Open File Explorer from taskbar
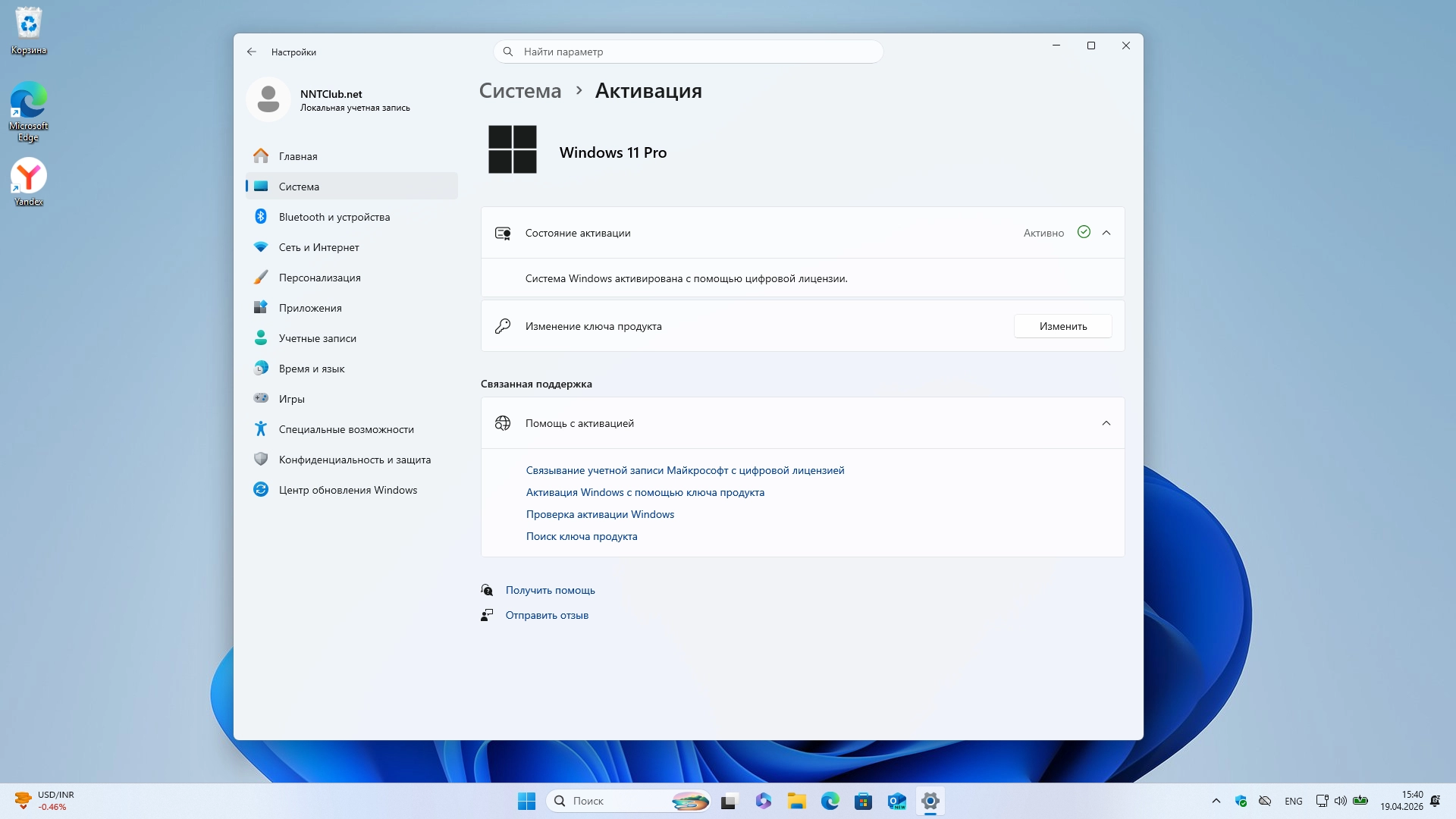This screenshot has height=819, width=1456. [796, 801]
